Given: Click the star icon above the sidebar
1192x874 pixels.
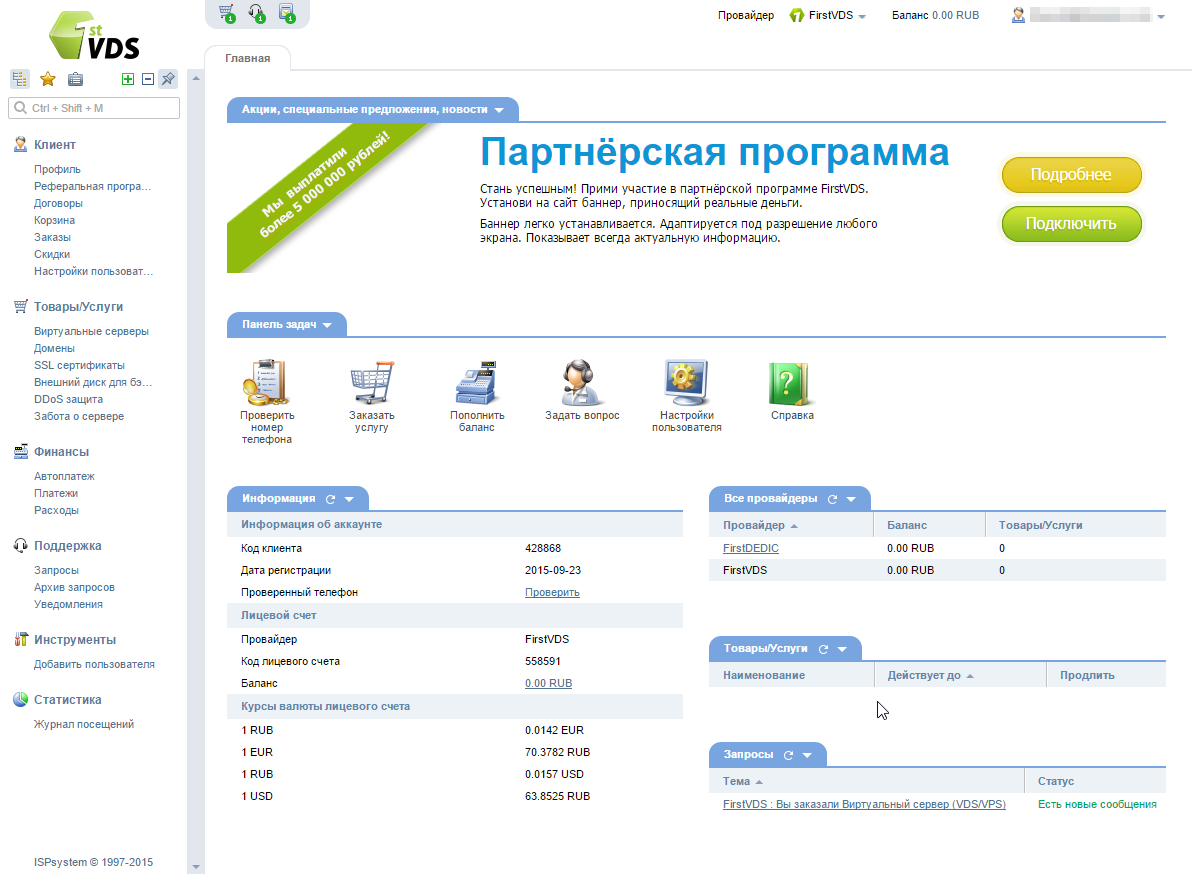Looking at the screenshot, I should pos(47,78).
